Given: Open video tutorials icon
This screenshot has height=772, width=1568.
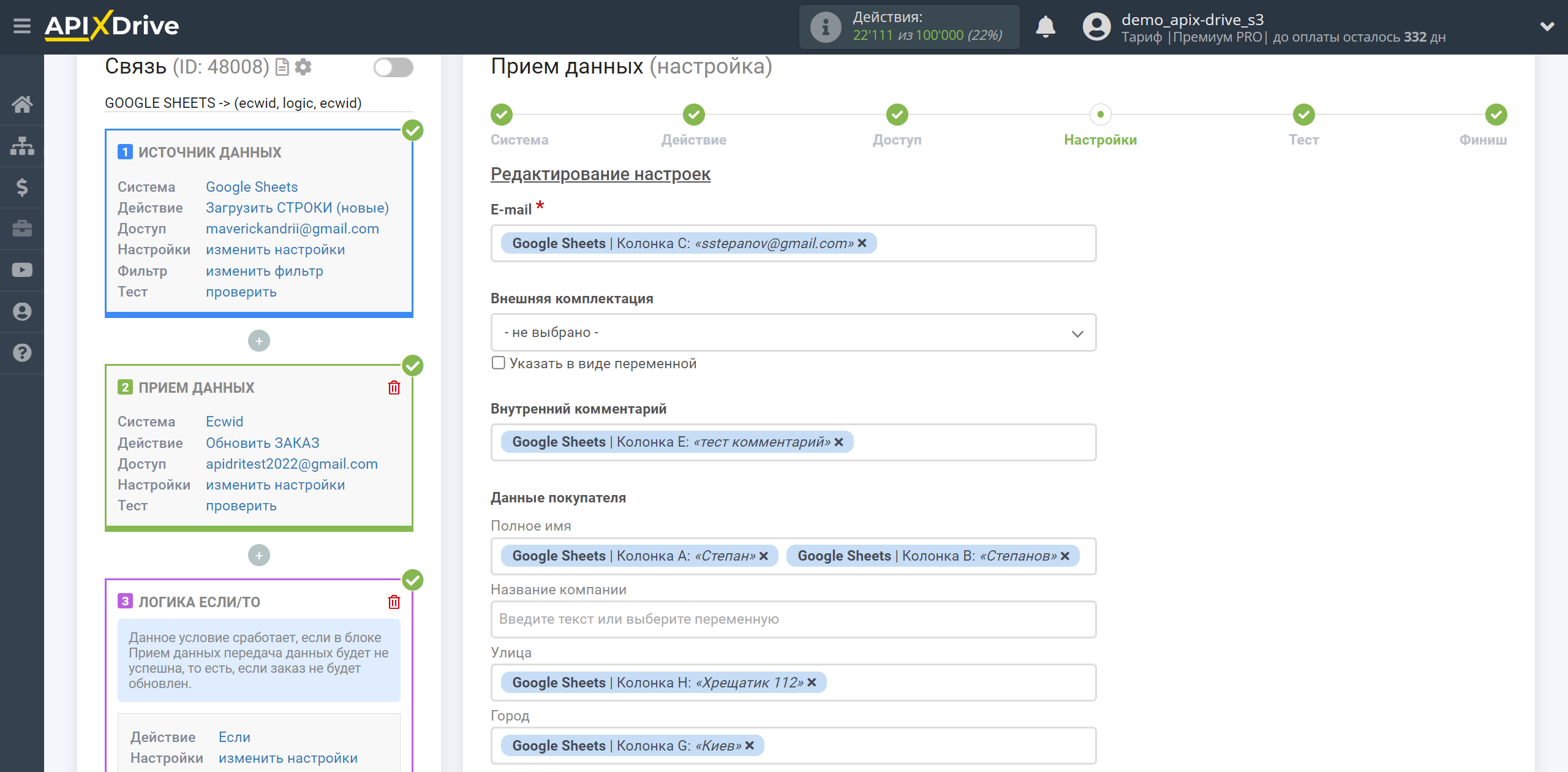Looking at the screenshot, I should [x=22, y=270].
